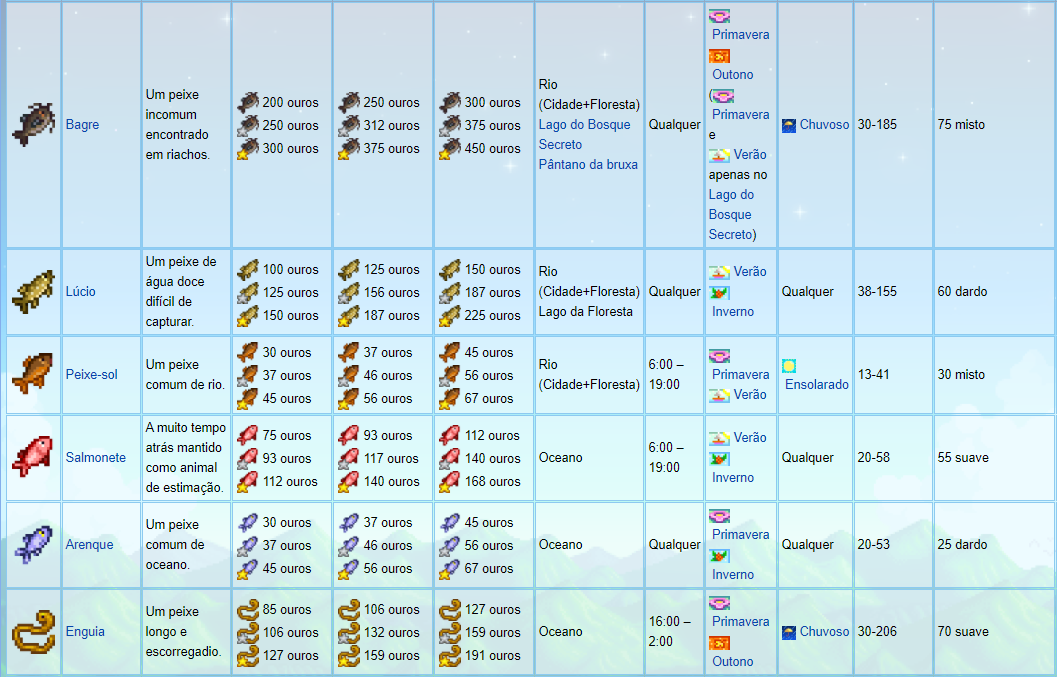Image resolution: width=1057 pixels, height=677 pixels.
Task: Click the rain icon beside Chuvoso in Enguia row
Action: pos(789,632)
